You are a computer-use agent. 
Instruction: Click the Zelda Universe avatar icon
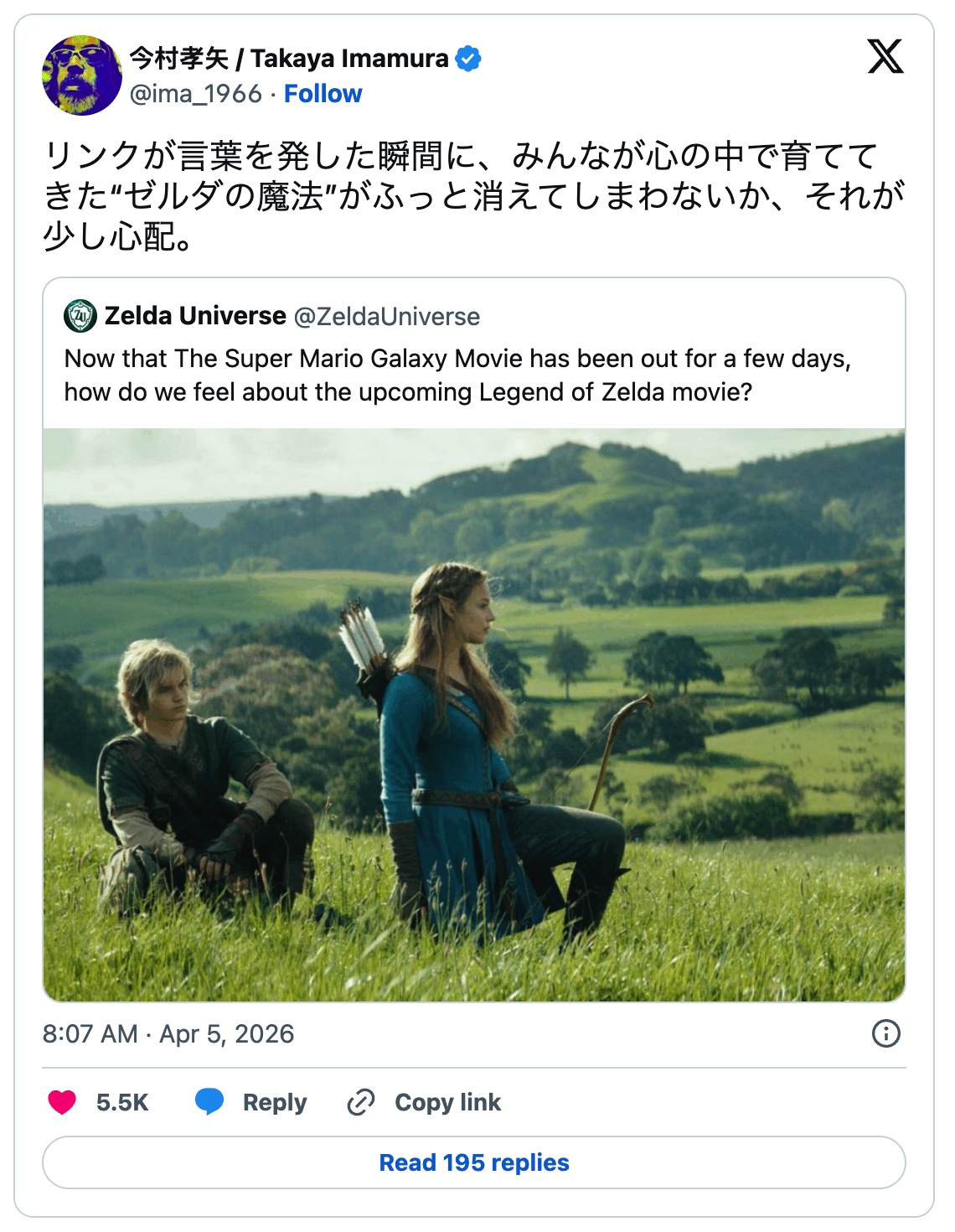pyautogui.click(x=80, y=316)
